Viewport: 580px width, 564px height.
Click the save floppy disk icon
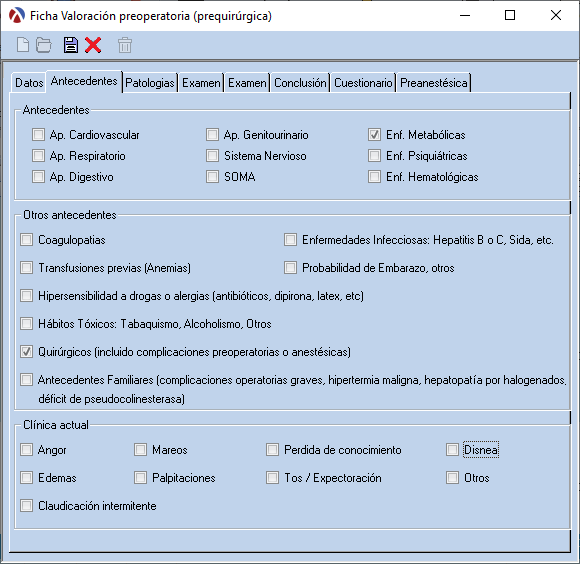pyautogui.click(x=71, y=45)
